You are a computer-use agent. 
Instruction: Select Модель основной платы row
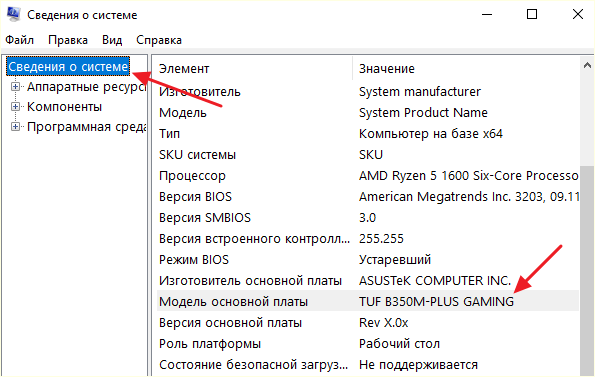pyautogui.click(x=368, y=302)
